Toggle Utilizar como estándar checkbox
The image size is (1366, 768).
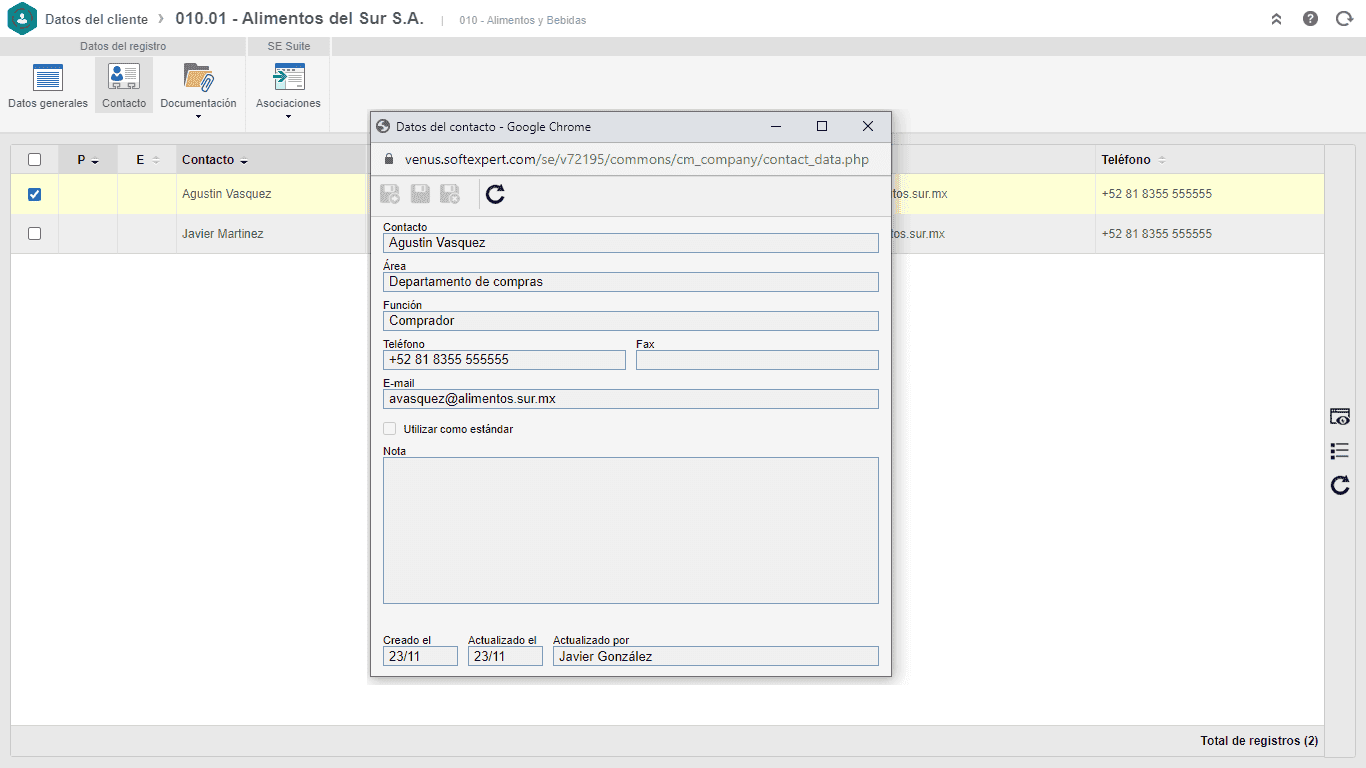click(390, 429)
